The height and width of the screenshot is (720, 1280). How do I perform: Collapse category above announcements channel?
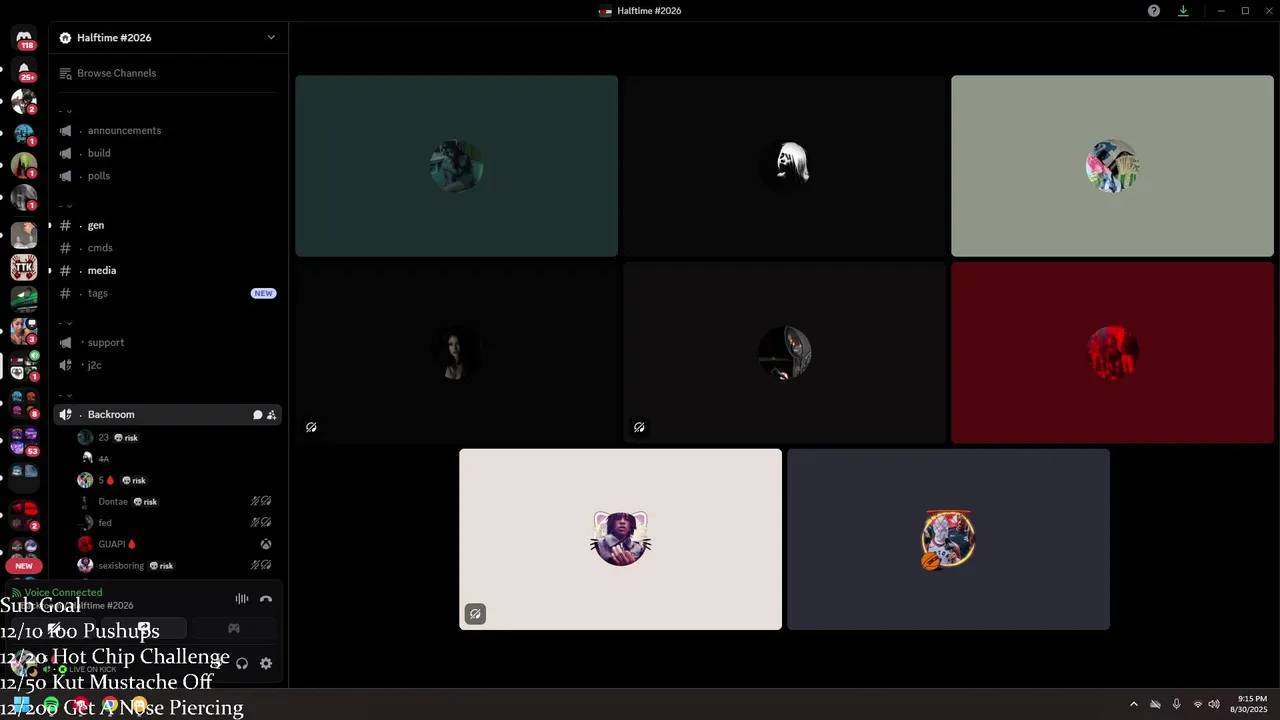pyautogui.click(x=66, y=110)
